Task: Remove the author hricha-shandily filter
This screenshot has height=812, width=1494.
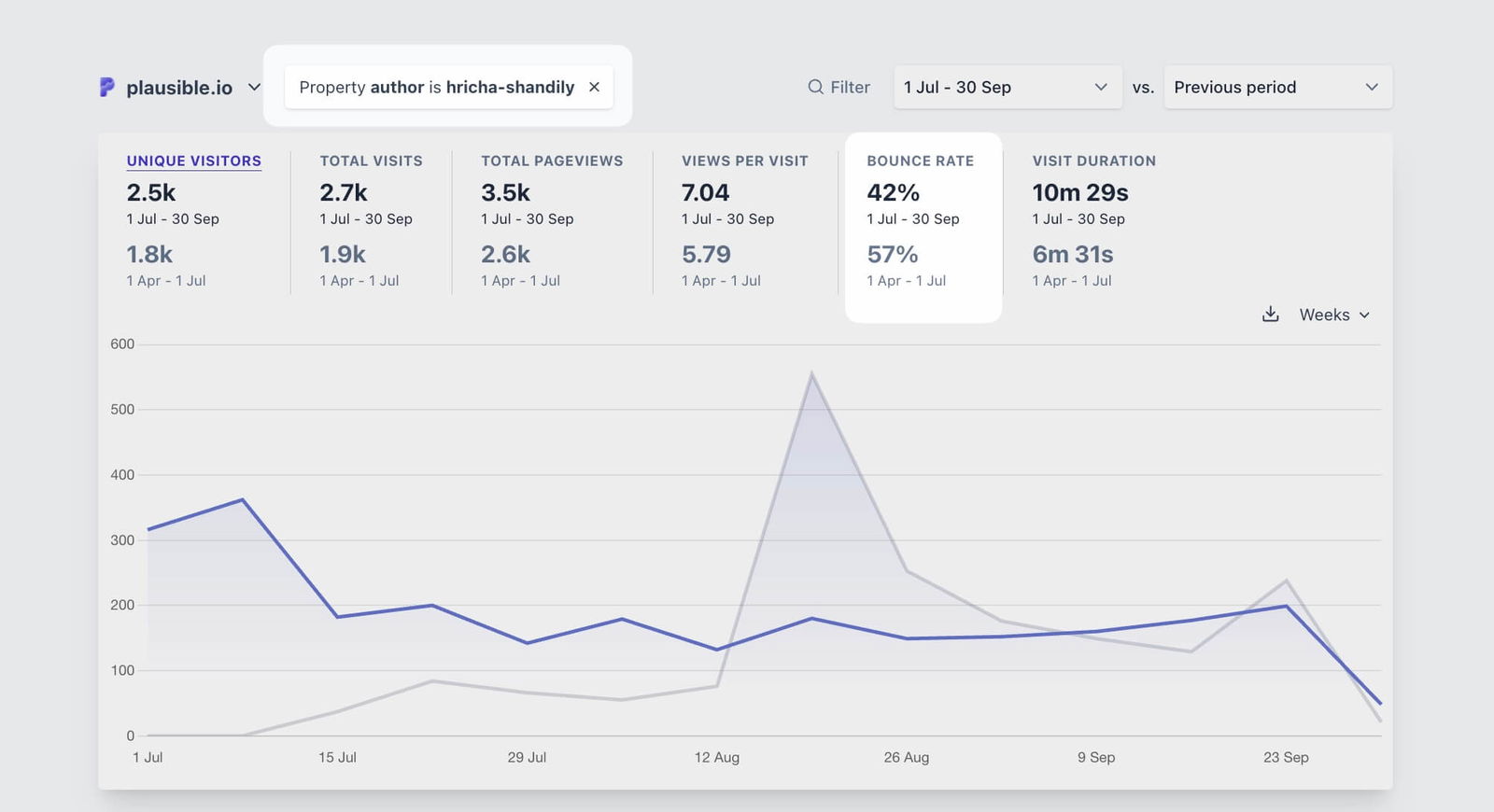Action: pos(594,87)
